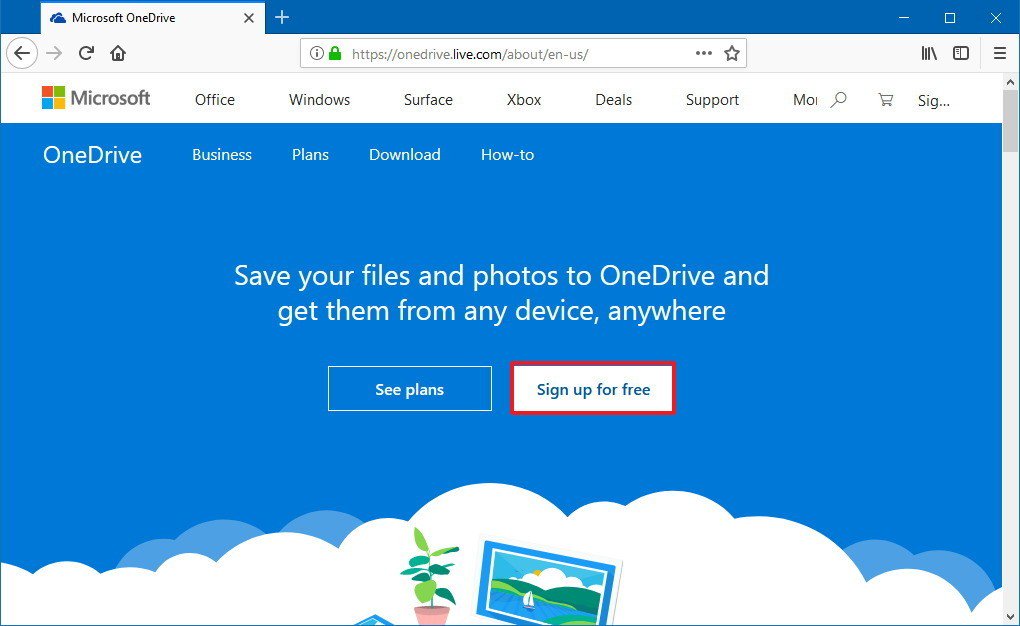The height and width of the screenshot is (626, 1020).
Task: Open the Firefox hamburger menu
Action: (x=999, y=53)
